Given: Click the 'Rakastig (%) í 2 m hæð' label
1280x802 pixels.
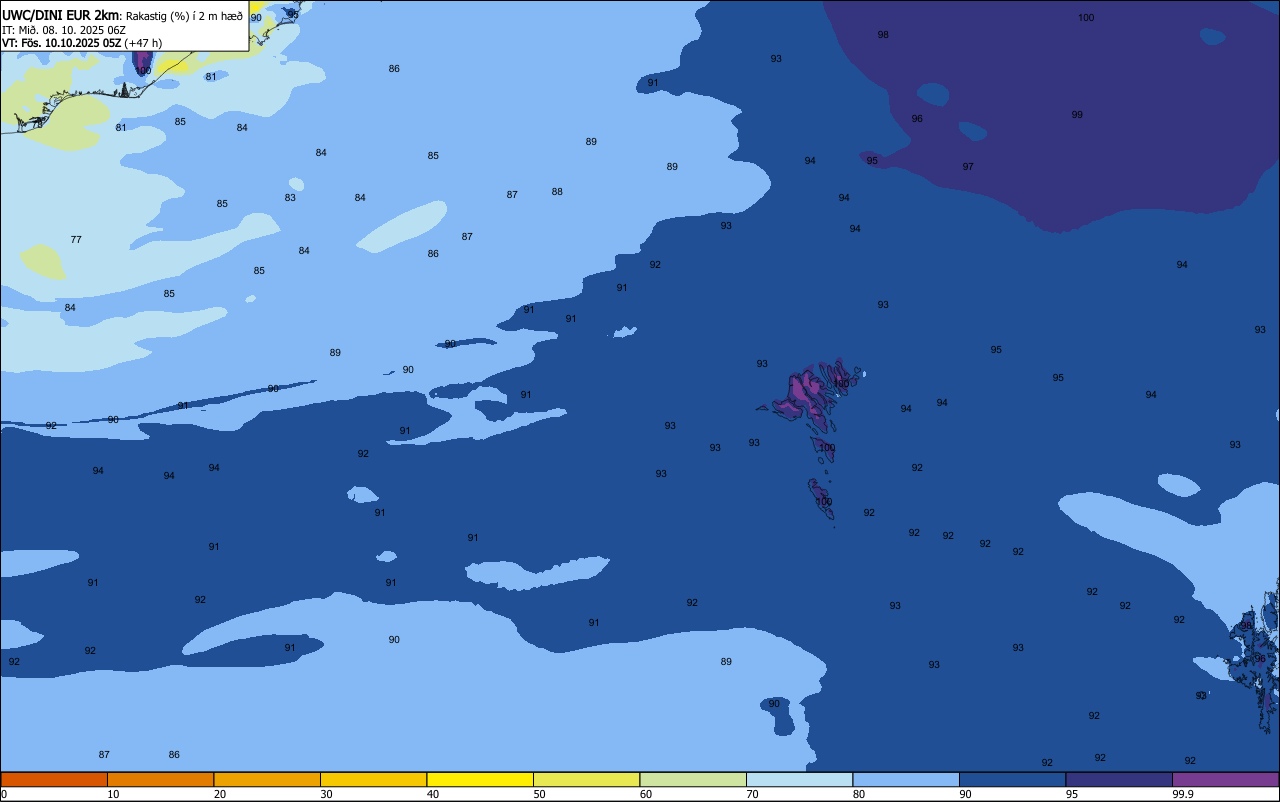Looking at the screenshot, I should click(x=185, y=15).
